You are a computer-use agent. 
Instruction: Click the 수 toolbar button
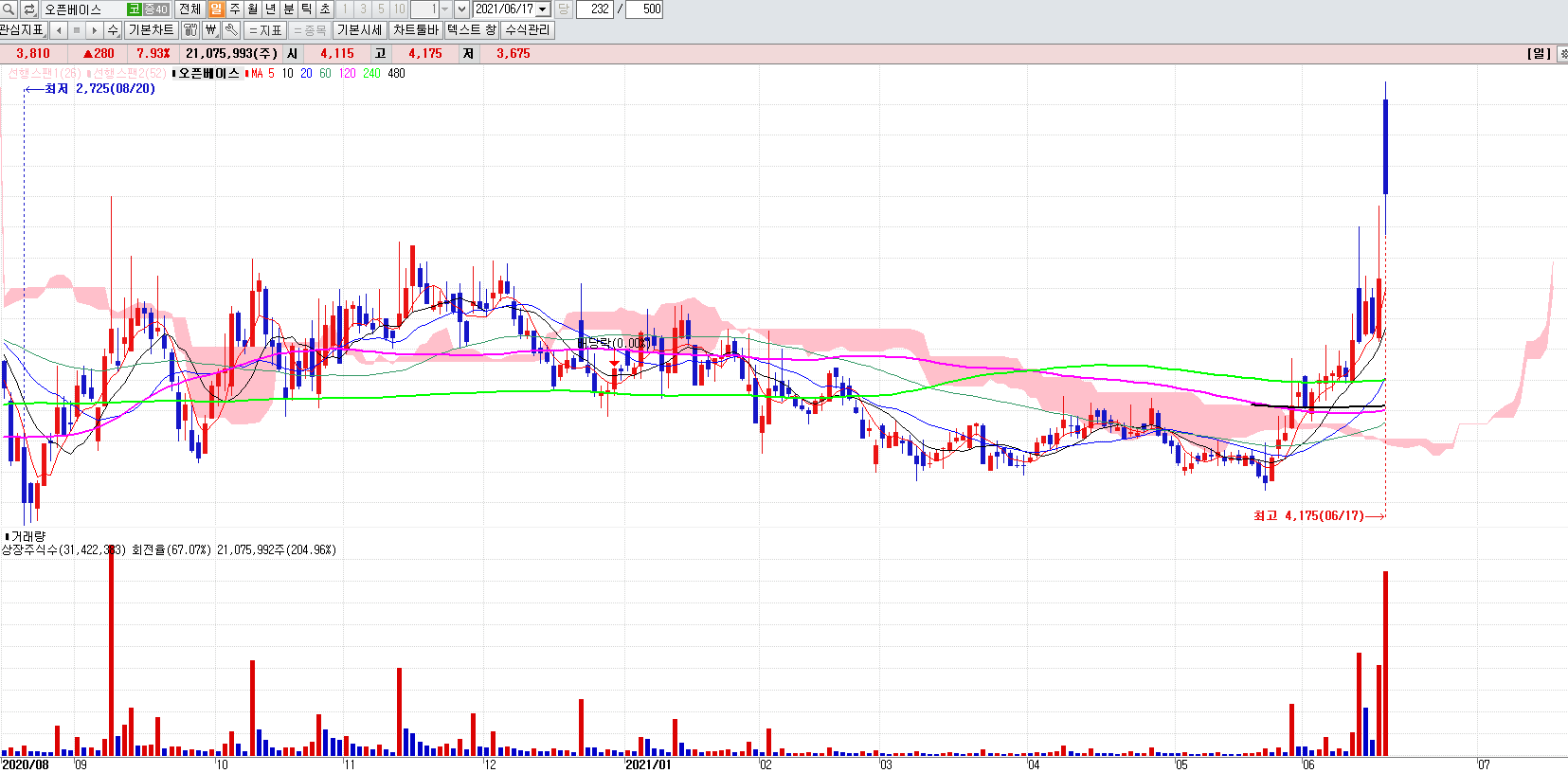point(113,30)
